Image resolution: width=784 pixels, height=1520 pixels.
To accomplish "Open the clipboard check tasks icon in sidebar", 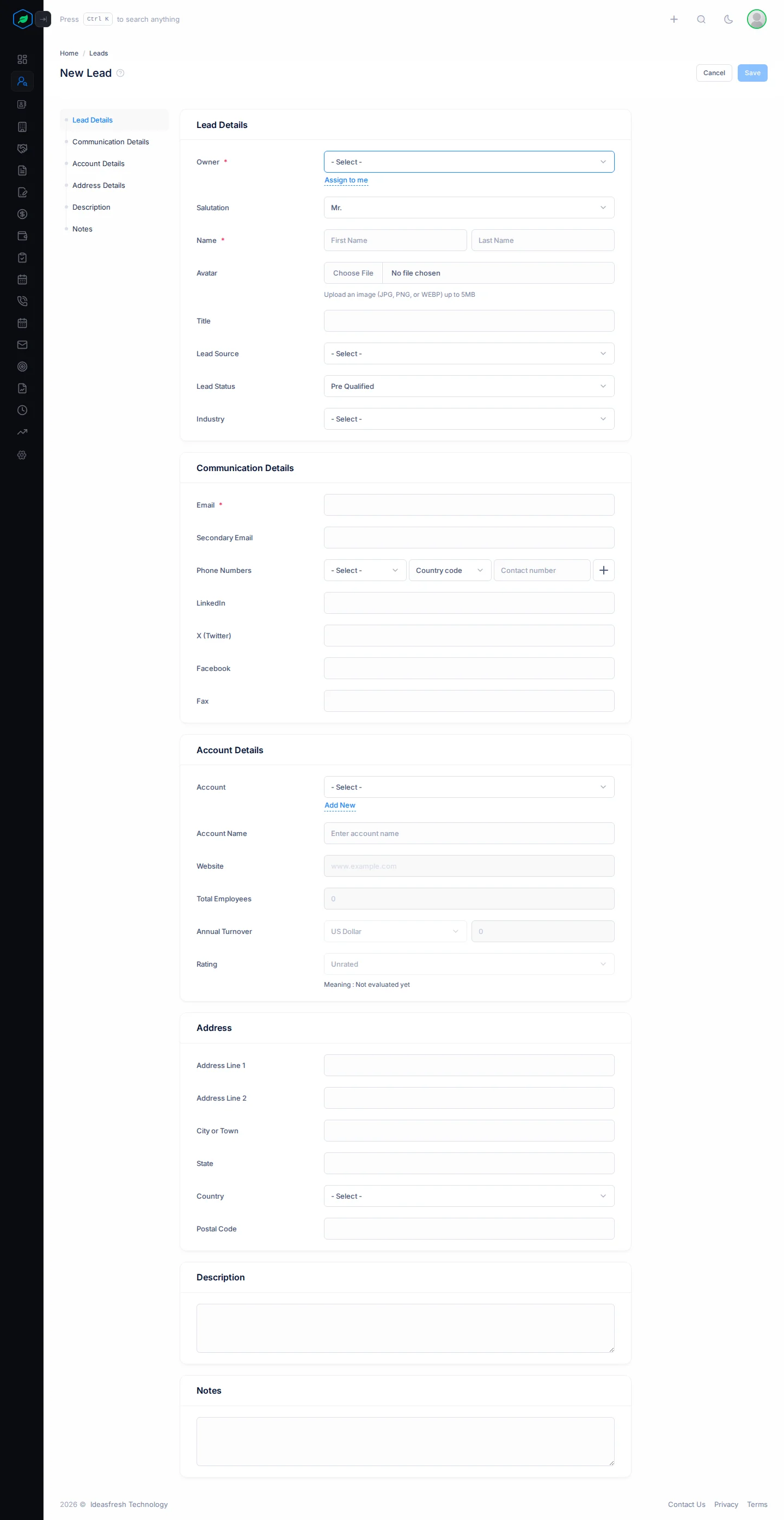I will [x=22, y=258].
